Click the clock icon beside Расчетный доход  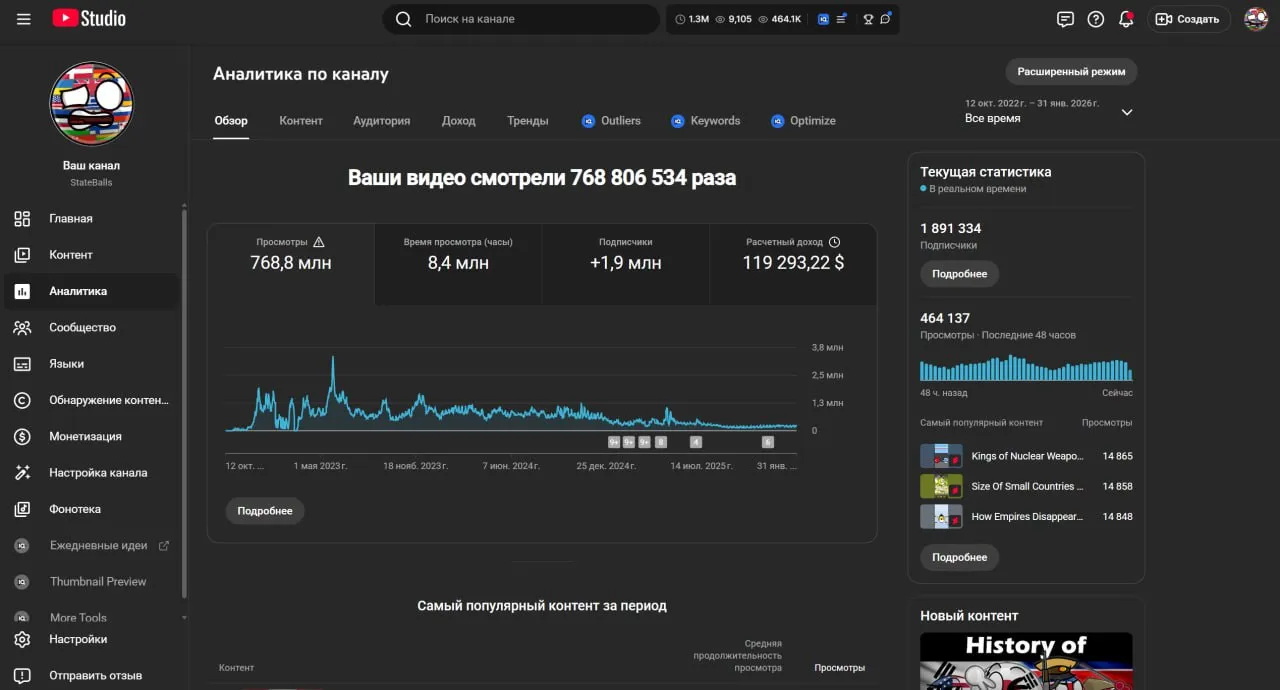tap(835, 242)
